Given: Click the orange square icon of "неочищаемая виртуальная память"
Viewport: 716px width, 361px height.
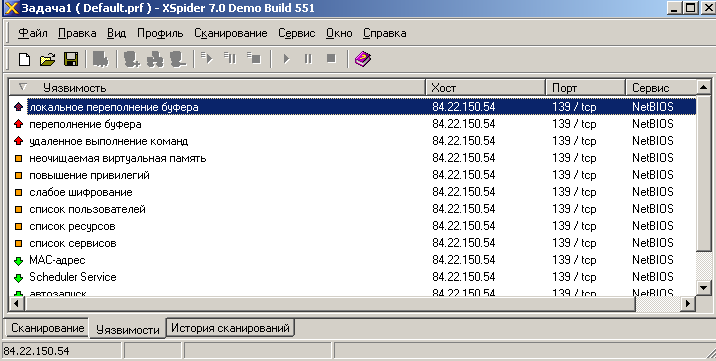Looking at the screenshot, I should [x=18, y=159].
